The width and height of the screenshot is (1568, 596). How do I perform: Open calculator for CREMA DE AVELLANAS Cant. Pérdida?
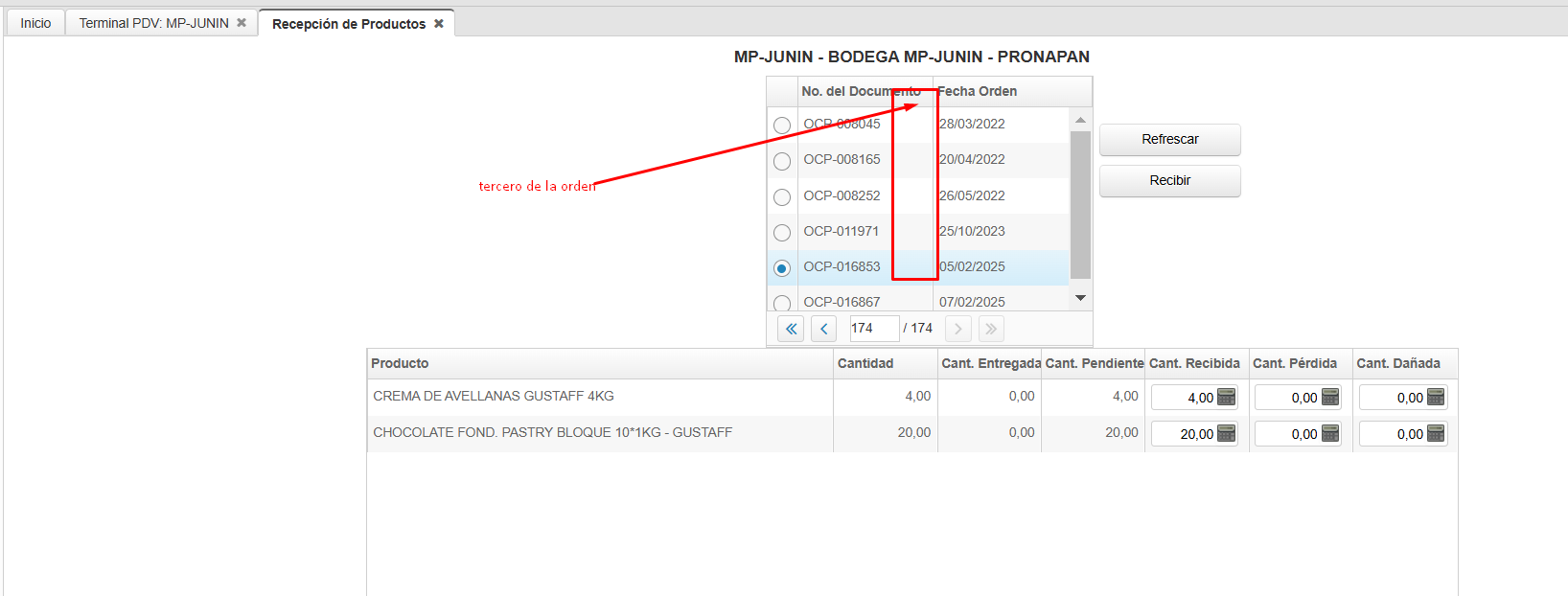tap(1330, 398)
